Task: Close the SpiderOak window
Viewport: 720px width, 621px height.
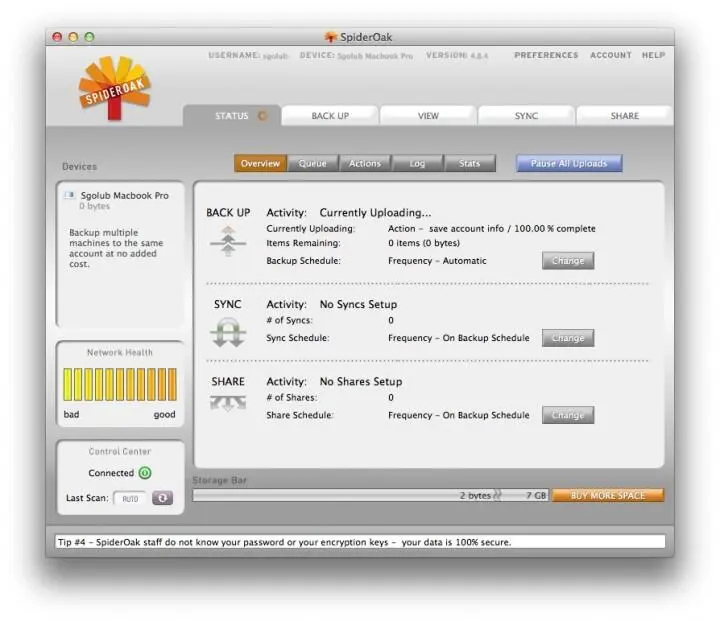Action: (57, 37)
